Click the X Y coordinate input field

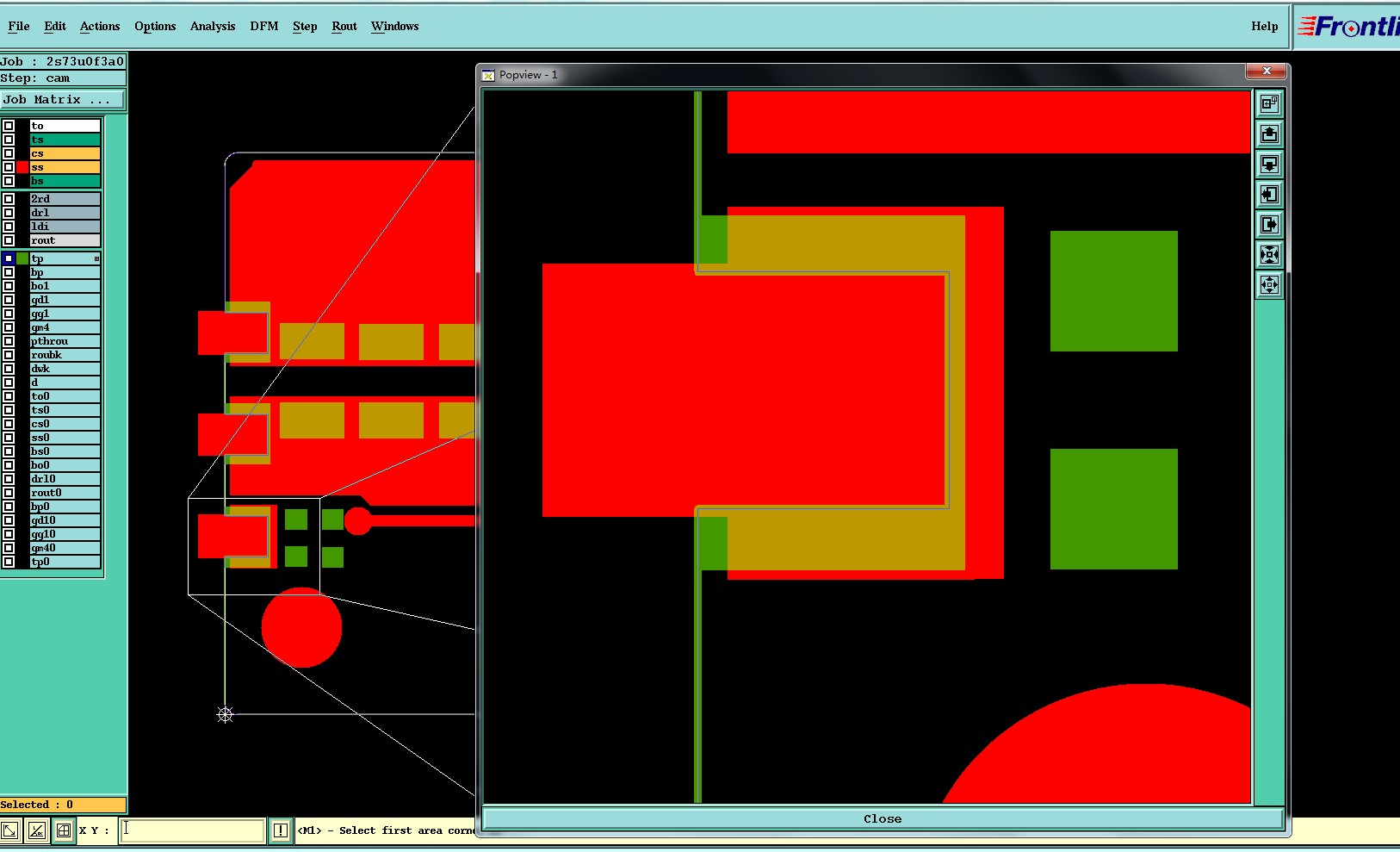point(192,830)
